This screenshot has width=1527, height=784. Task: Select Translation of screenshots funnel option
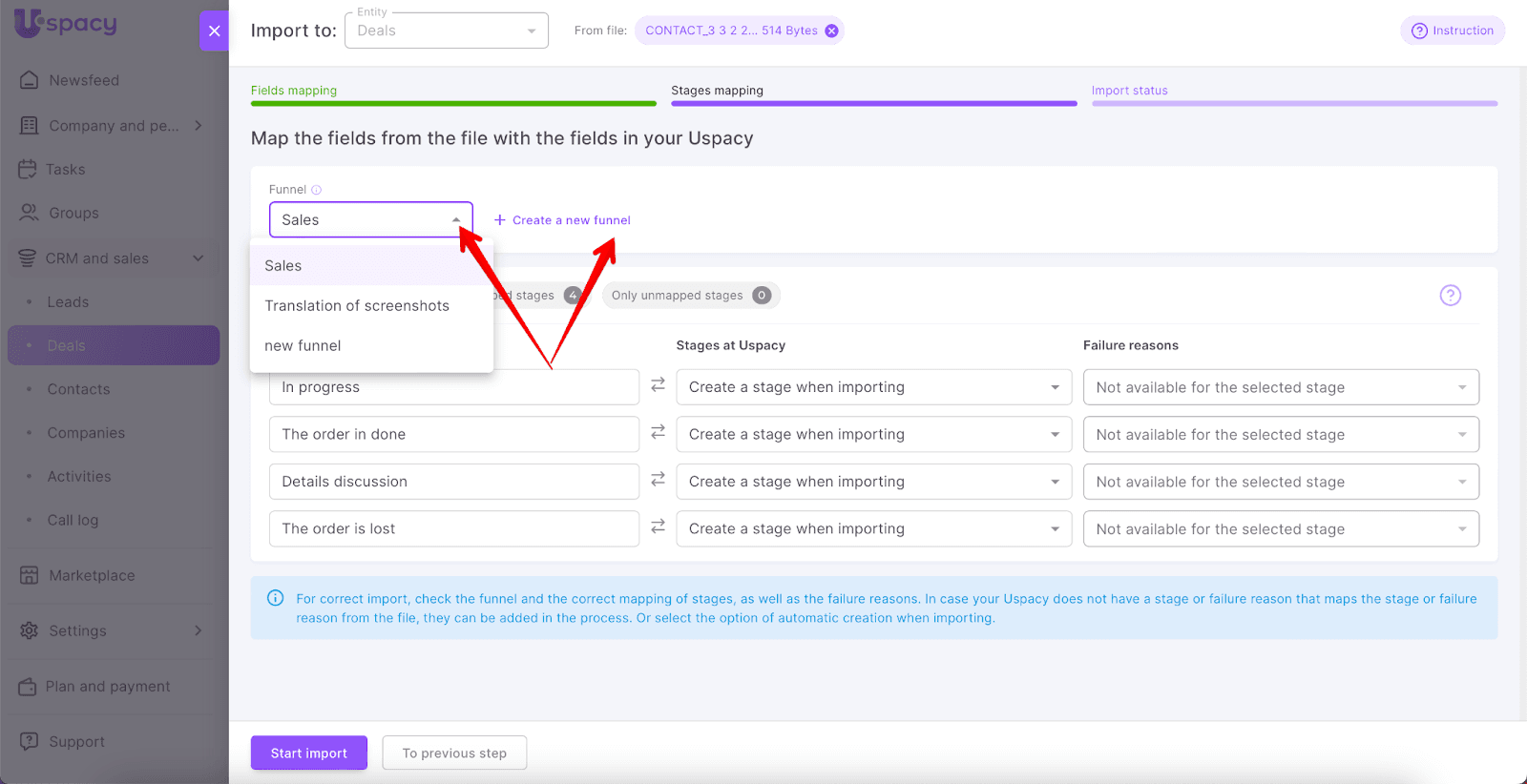pos(357,306)
